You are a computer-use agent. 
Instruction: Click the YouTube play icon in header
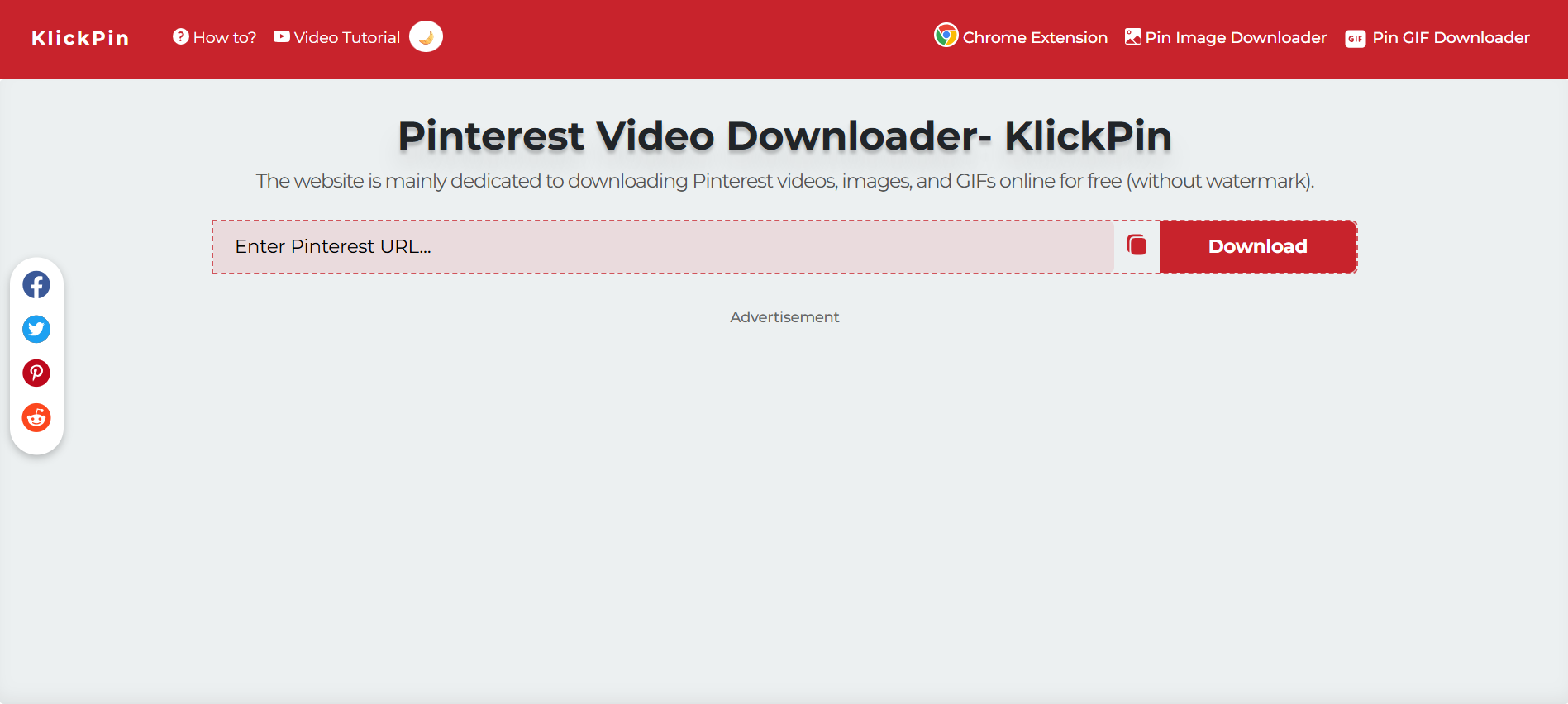pos(282,36)
